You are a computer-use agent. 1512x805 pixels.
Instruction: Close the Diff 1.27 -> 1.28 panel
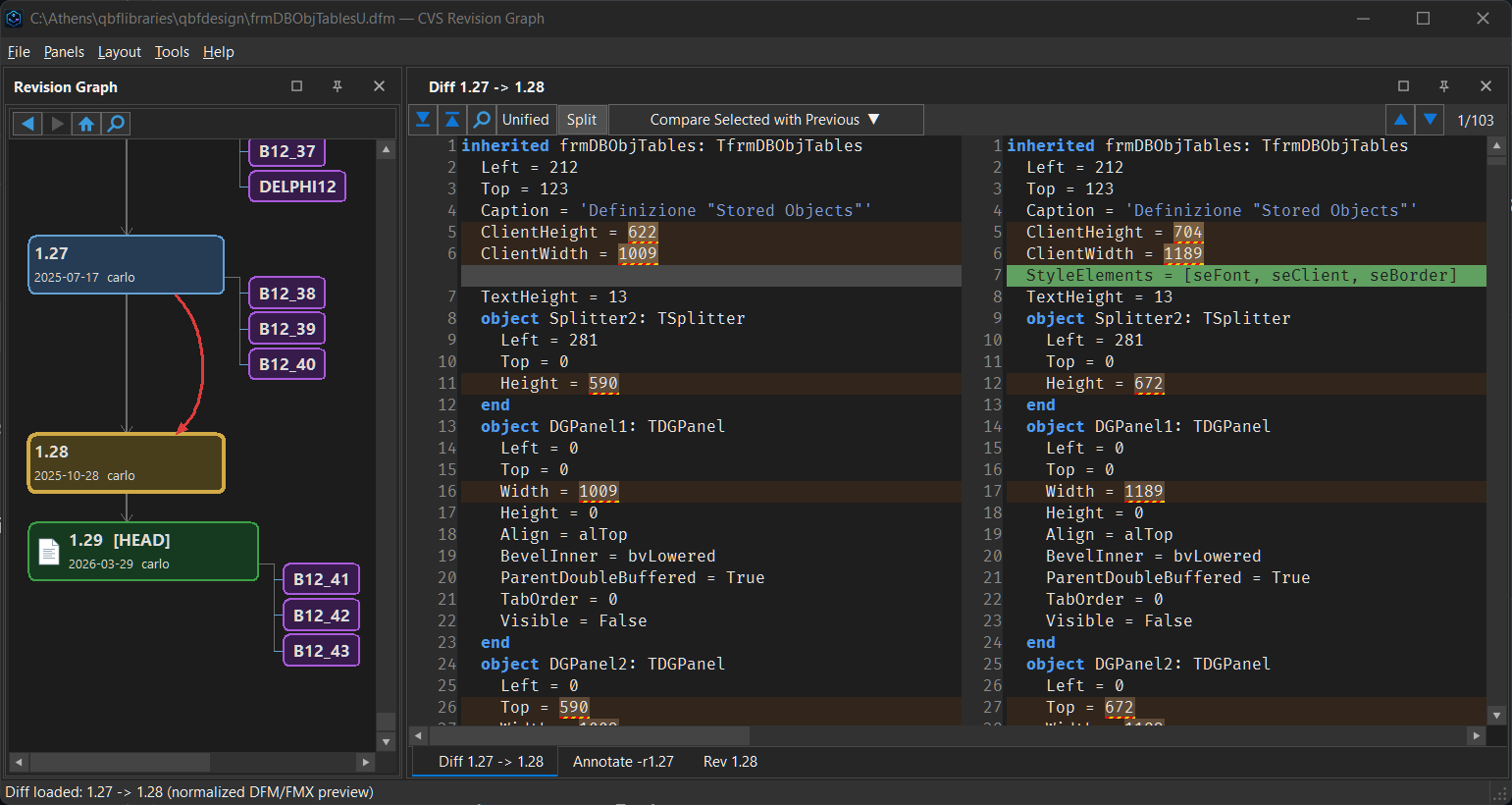click(1486, 86)
